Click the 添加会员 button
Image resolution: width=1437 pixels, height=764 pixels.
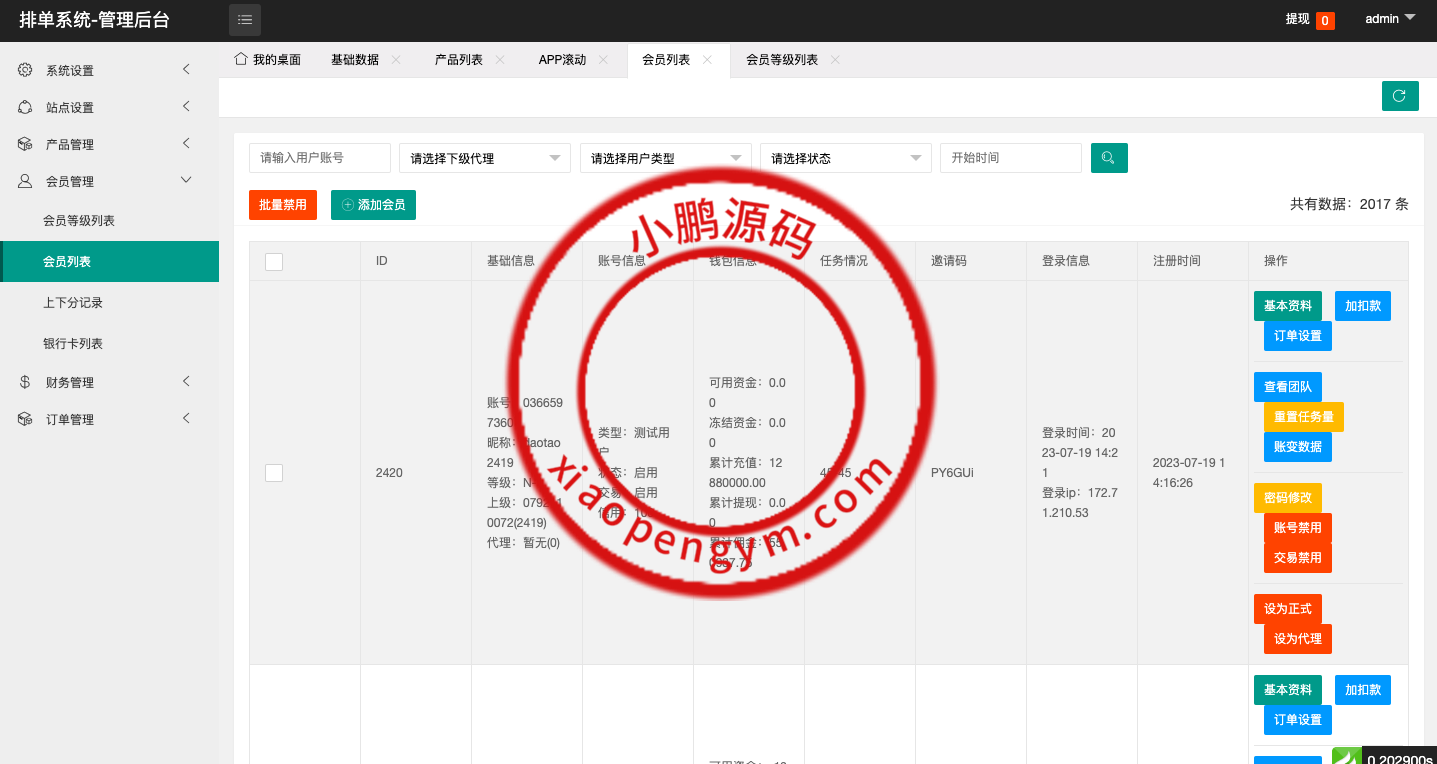(373, 205)
